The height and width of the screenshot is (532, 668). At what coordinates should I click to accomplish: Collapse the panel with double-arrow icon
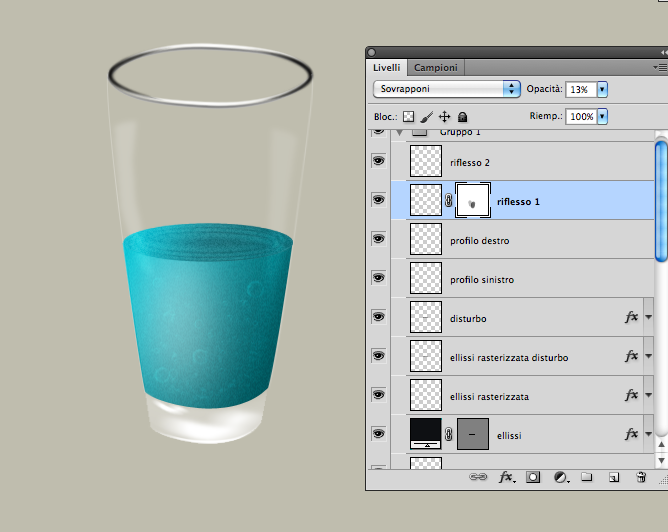(x=664, y=52)
